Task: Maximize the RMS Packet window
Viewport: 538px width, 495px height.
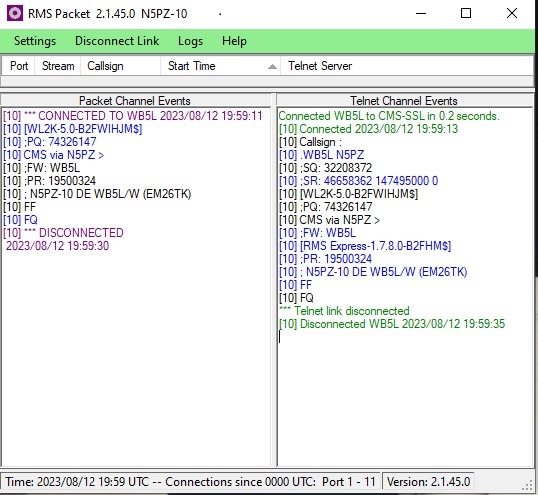Action: (x=466, y=14)
